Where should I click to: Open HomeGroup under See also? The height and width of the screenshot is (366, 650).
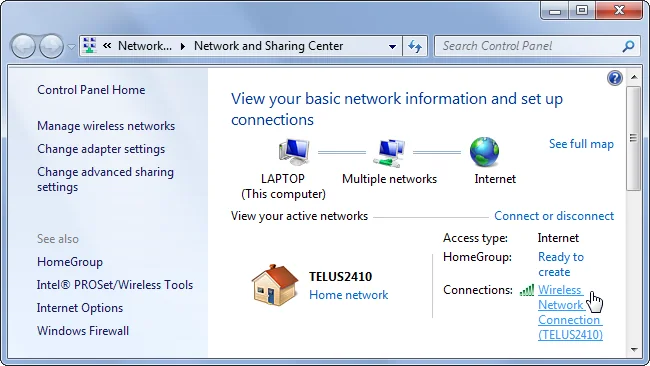point(70,262)
